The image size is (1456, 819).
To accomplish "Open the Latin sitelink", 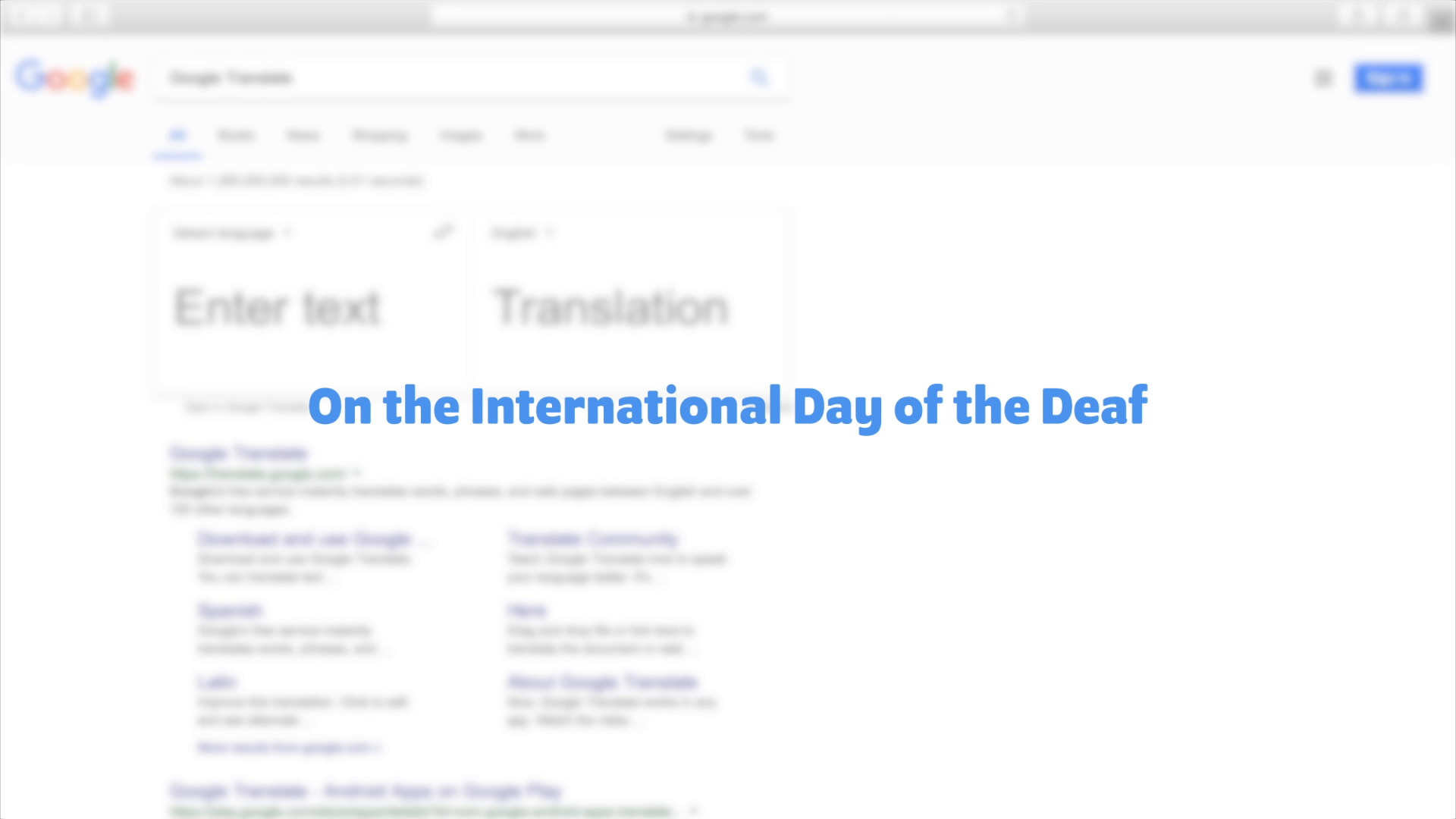I will pos(217,682).
